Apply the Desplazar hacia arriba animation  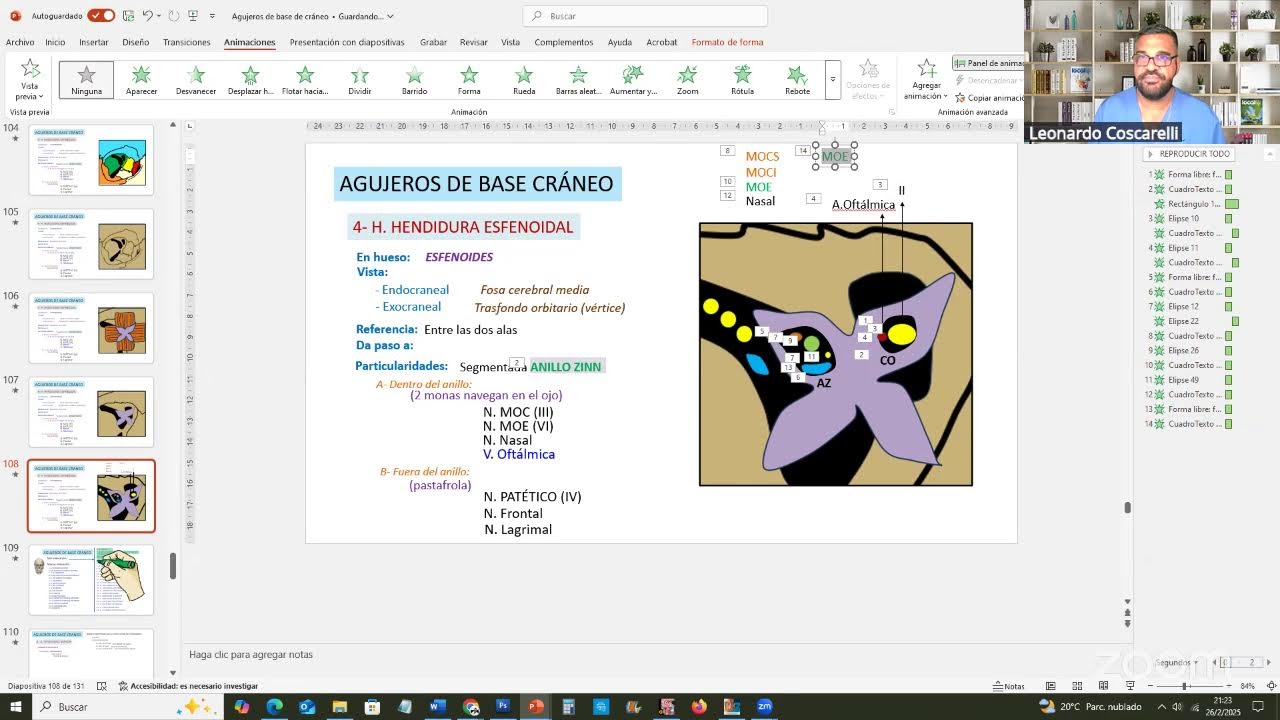[250, 80]
